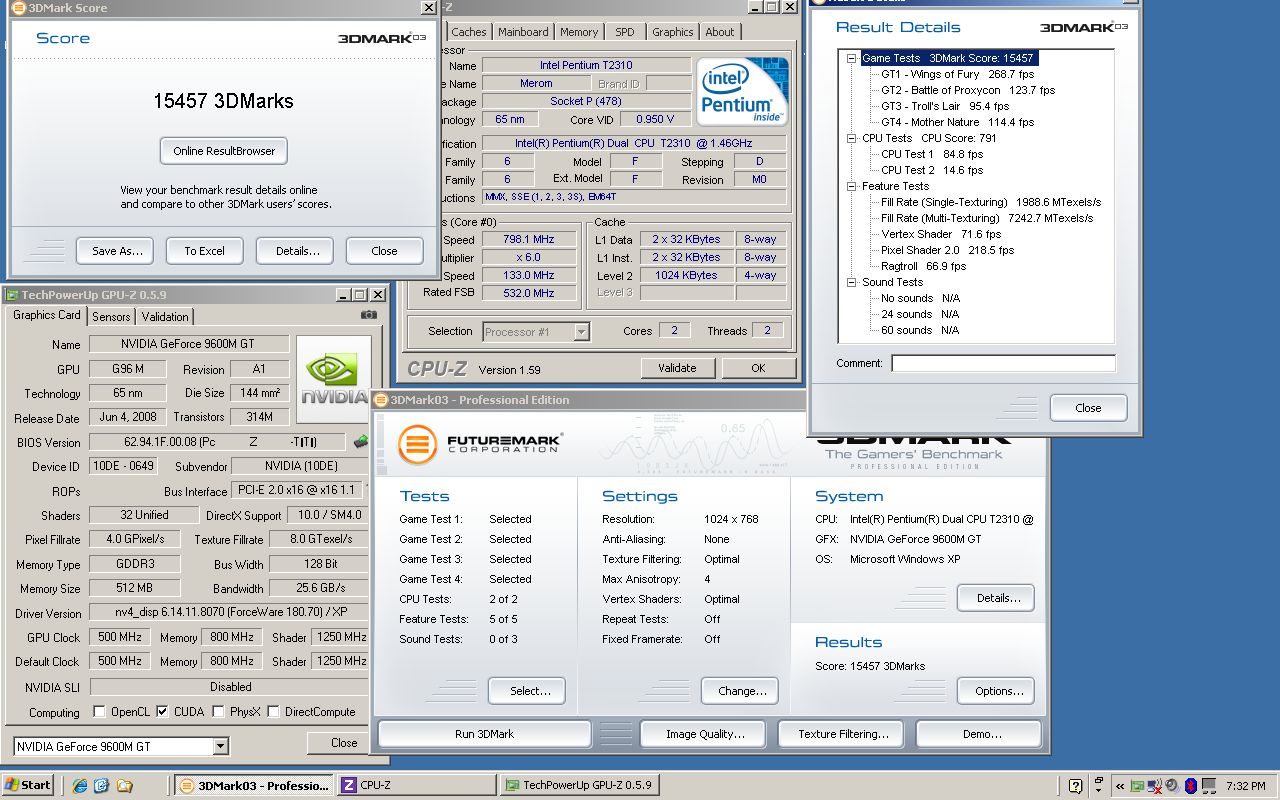Image resolution: width=1280 pixels, height=800 pixels.
Task: Switch to the Sensors tab in GPU-Z
Action: (x=111, y=316)
